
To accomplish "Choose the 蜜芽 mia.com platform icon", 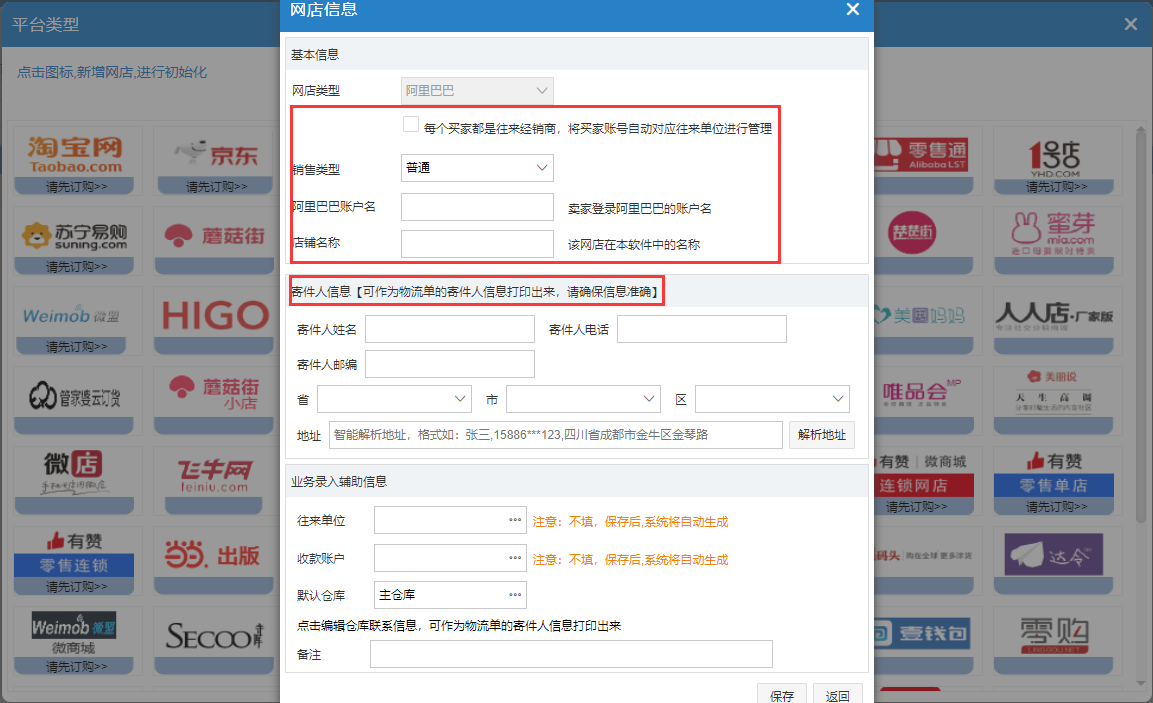I will pyautogui.click(x=1054, y=232).
